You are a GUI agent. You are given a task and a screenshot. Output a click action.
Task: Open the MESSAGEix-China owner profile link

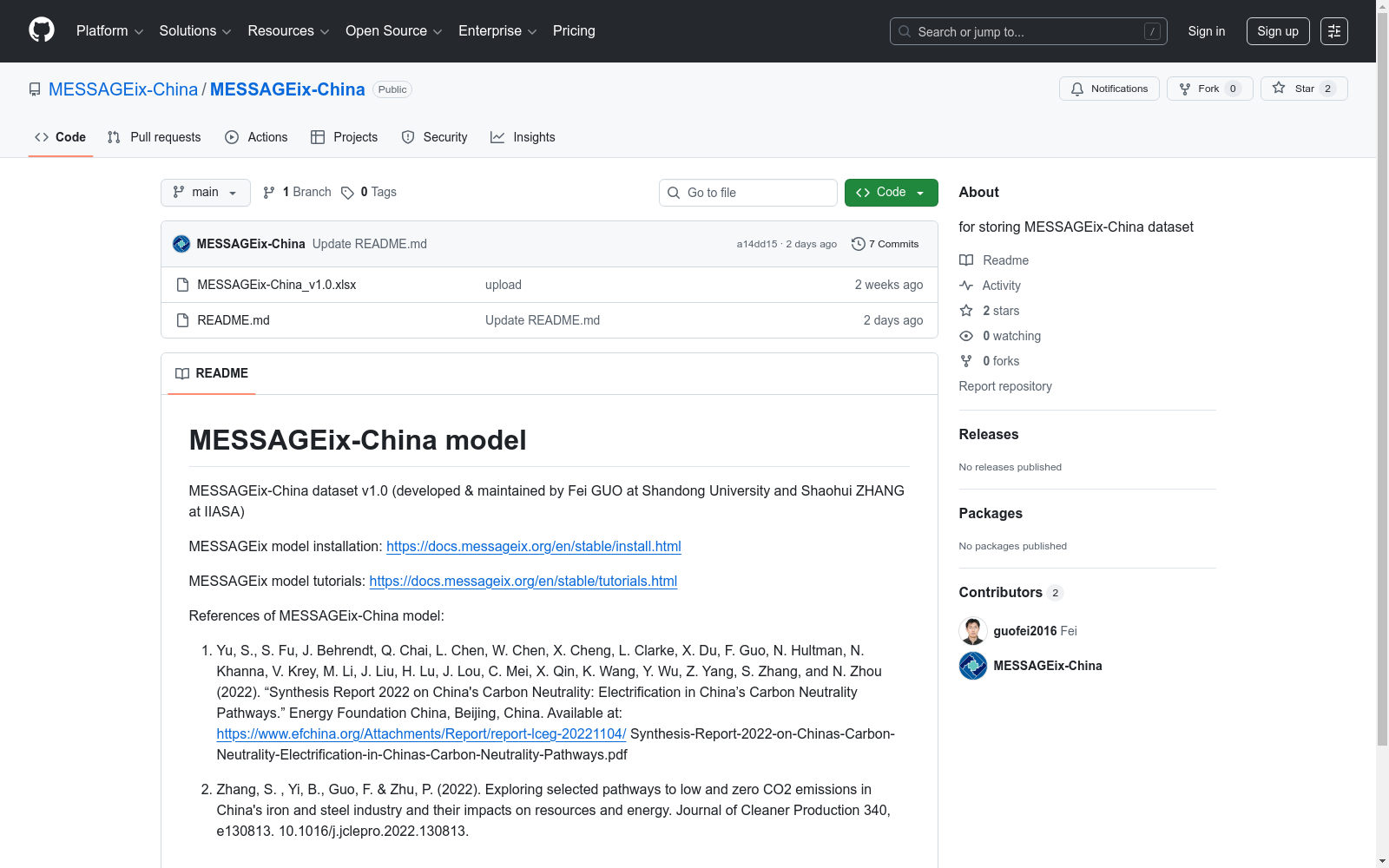tap(123, 89)
